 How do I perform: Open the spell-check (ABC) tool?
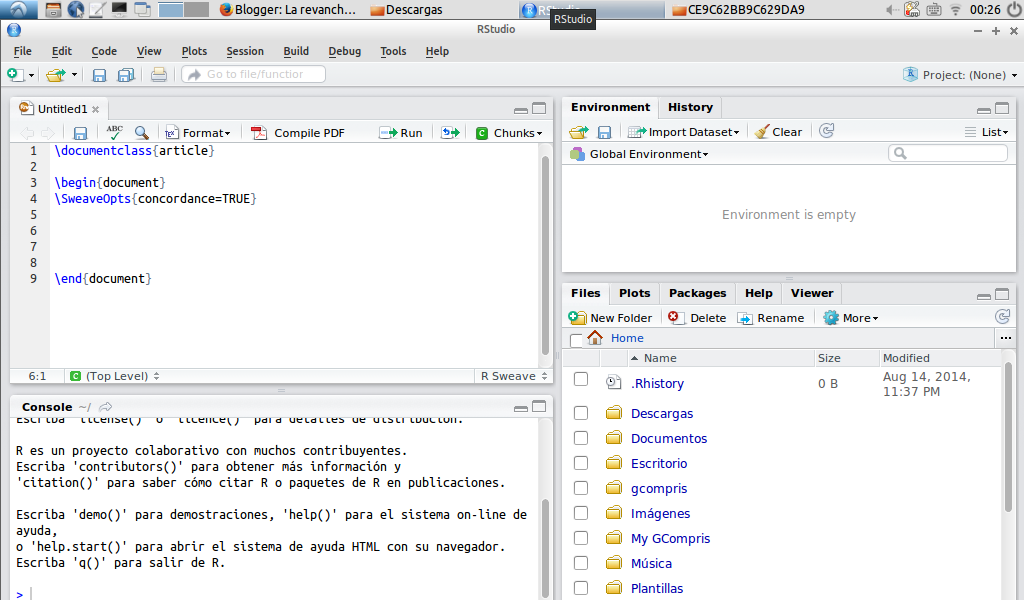point(113,131)
